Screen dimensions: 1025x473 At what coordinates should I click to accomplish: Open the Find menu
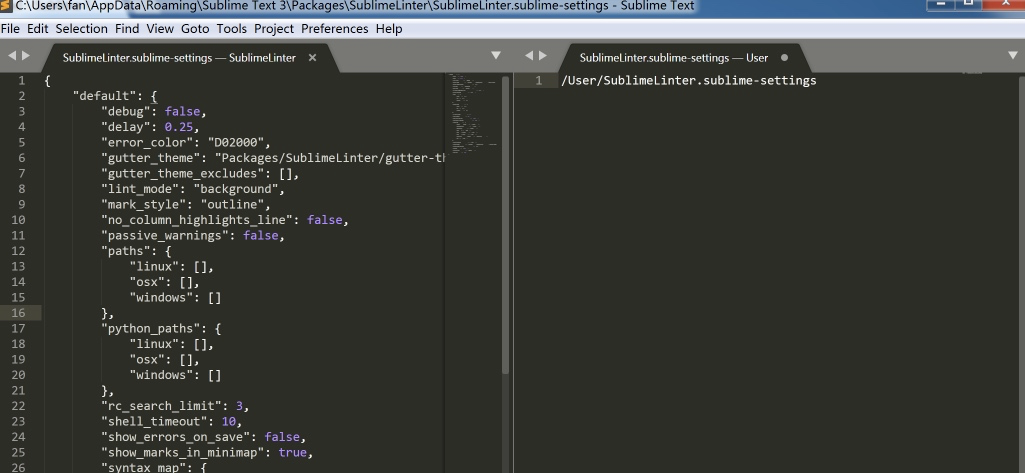click(x=127, y=29)
